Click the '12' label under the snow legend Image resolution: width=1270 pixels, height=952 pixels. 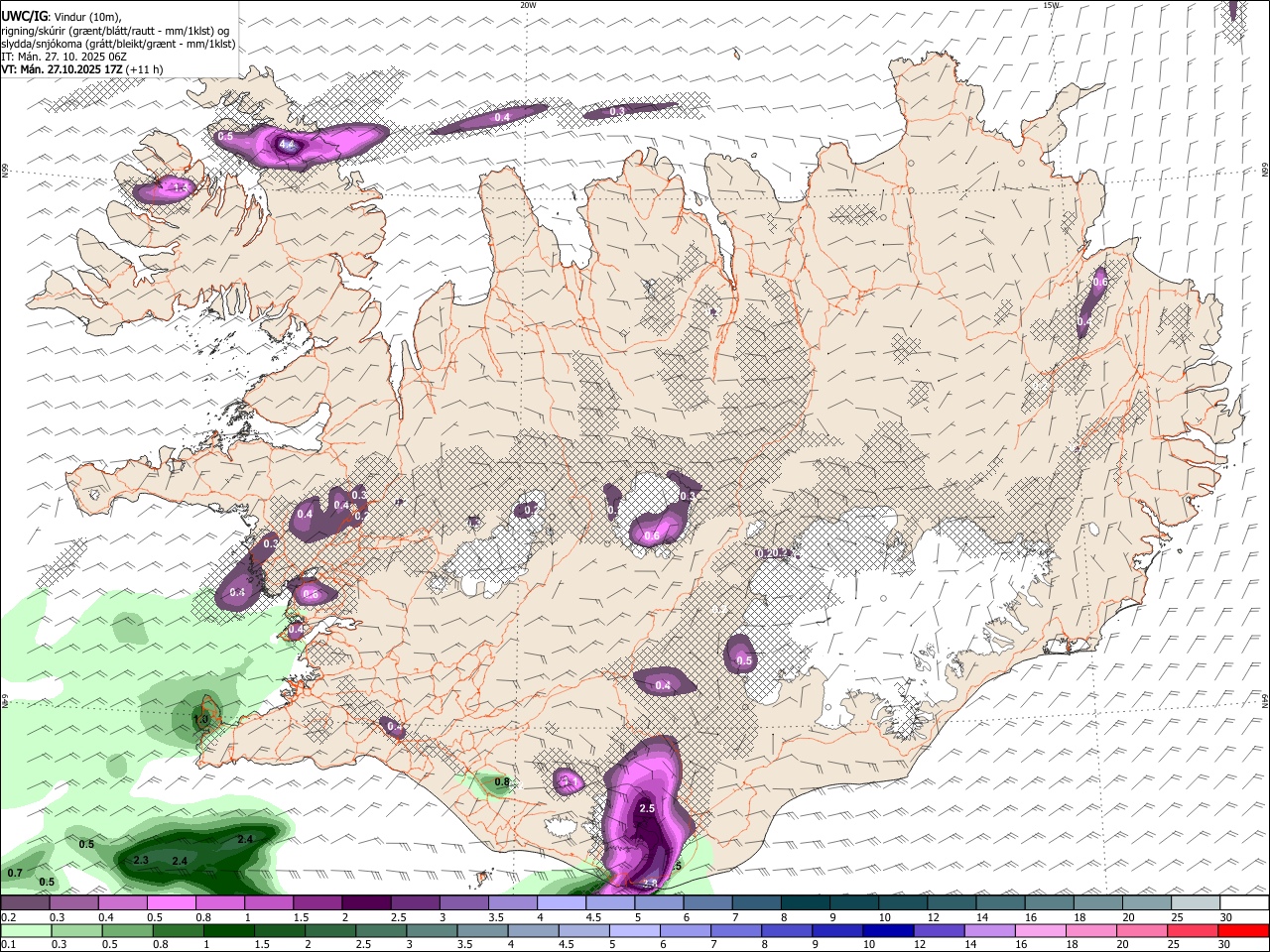coord(934,917)
